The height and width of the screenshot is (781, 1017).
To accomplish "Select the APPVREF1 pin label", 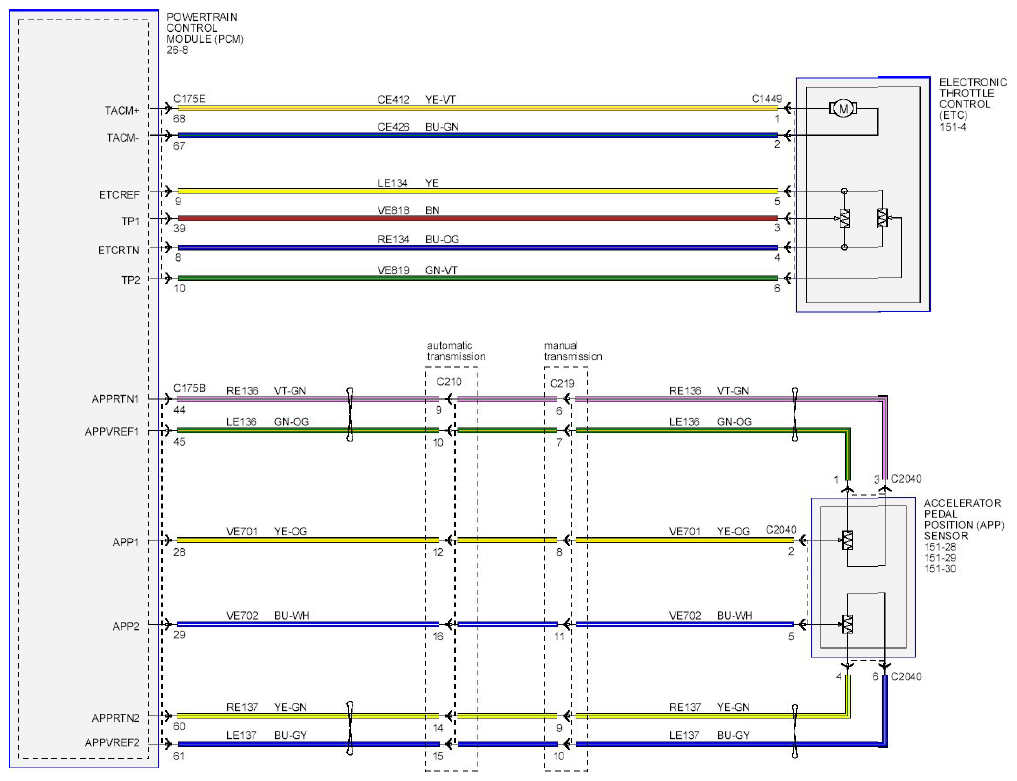I will coord(112,431).
